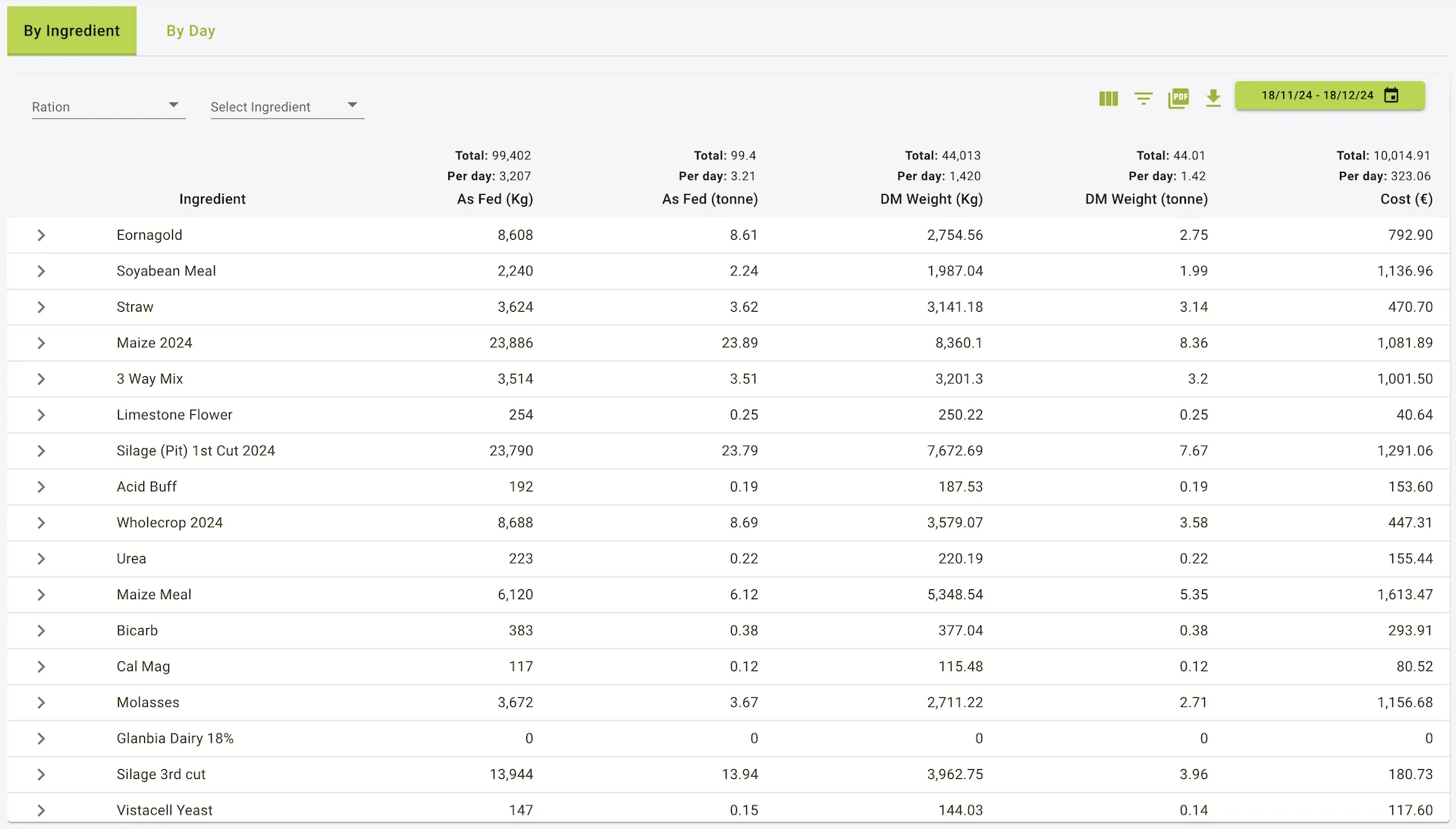Expand the Molasses row chevron
This screenshot has height=829, width=1456.
(x=41, y=702)
